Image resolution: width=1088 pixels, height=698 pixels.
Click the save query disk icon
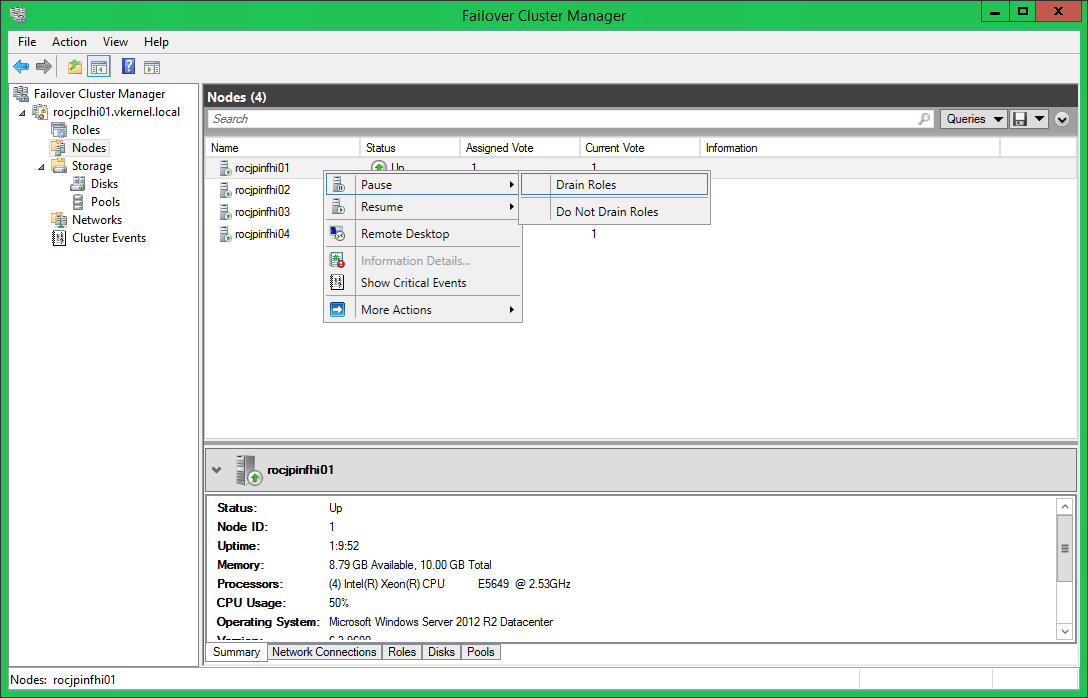(1019, 119)
